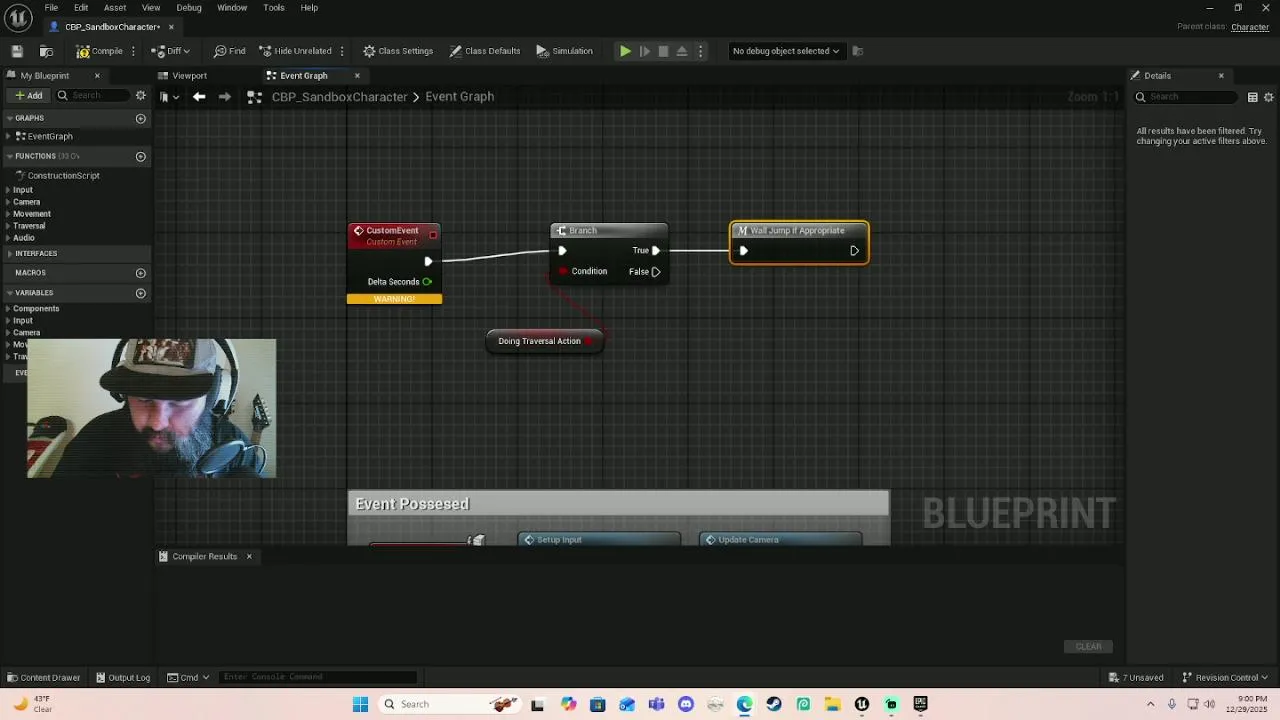Screen dimensions: 1280x720
Task: Click the Branch False output pin
Action: (x=655, y=272)
